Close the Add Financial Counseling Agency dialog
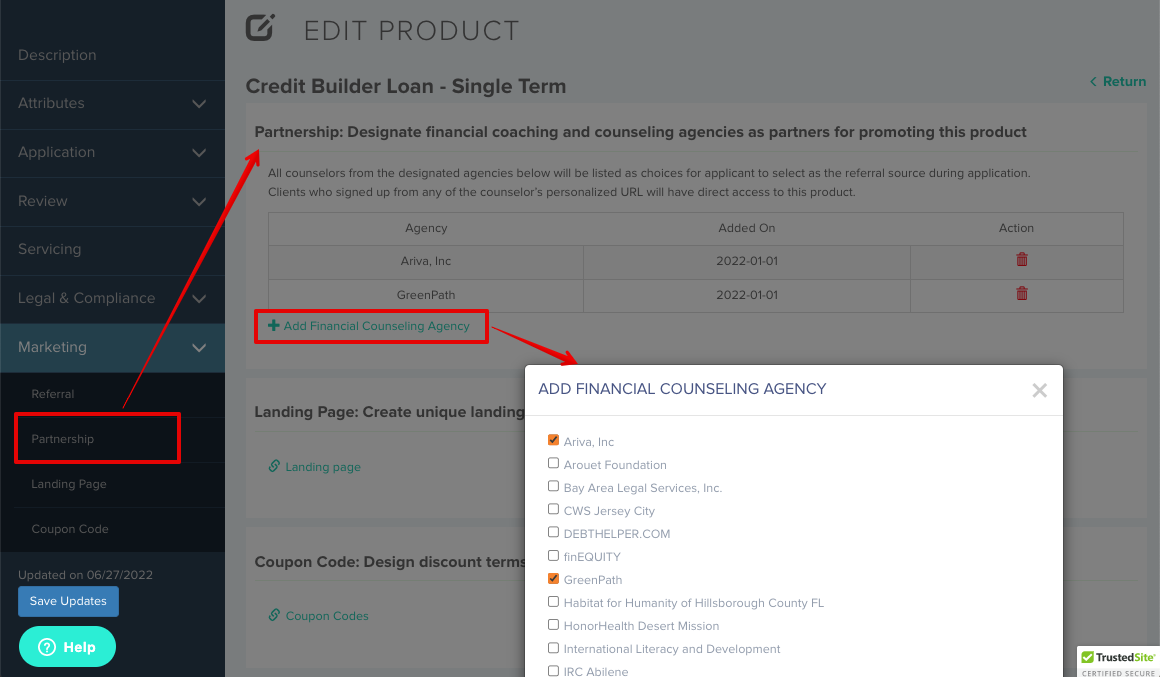Image resolution: width=1160 pixels, height=677 pixels. (1039, 390)
